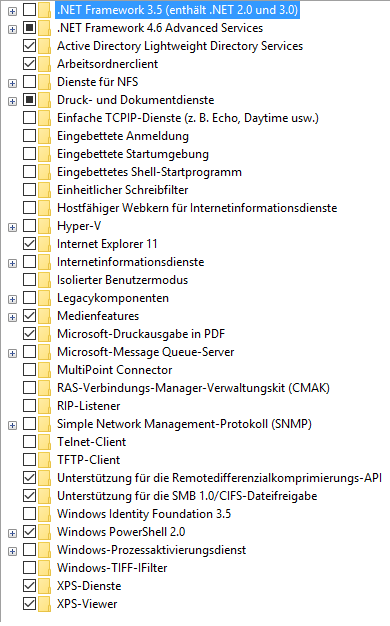Expand the Internetinformationsdienste node
This screenshot has width=390, height=626.
(x=12, y=263)
